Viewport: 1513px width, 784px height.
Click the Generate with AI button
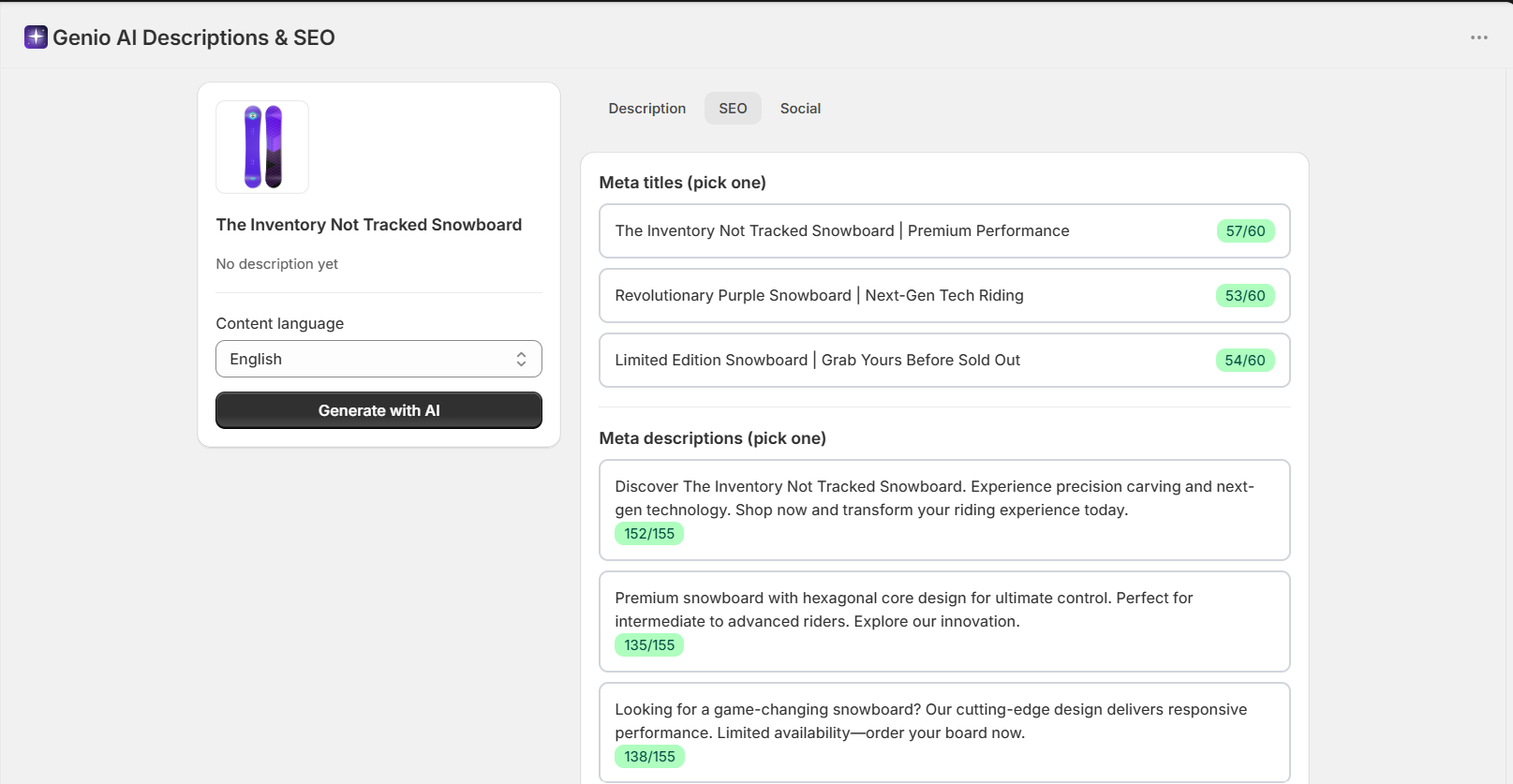tap(378, 410)
